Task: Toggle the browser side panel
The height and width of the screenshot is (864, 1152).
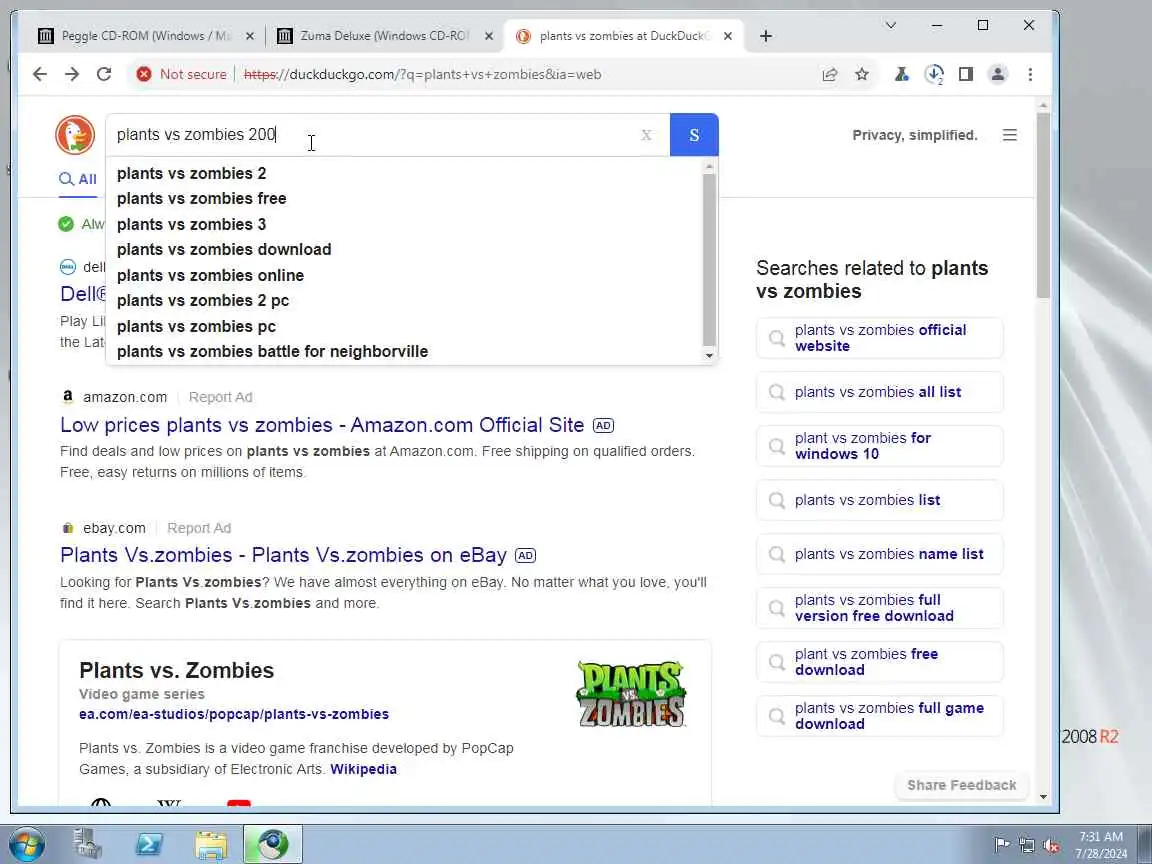Action: (965, 74)
